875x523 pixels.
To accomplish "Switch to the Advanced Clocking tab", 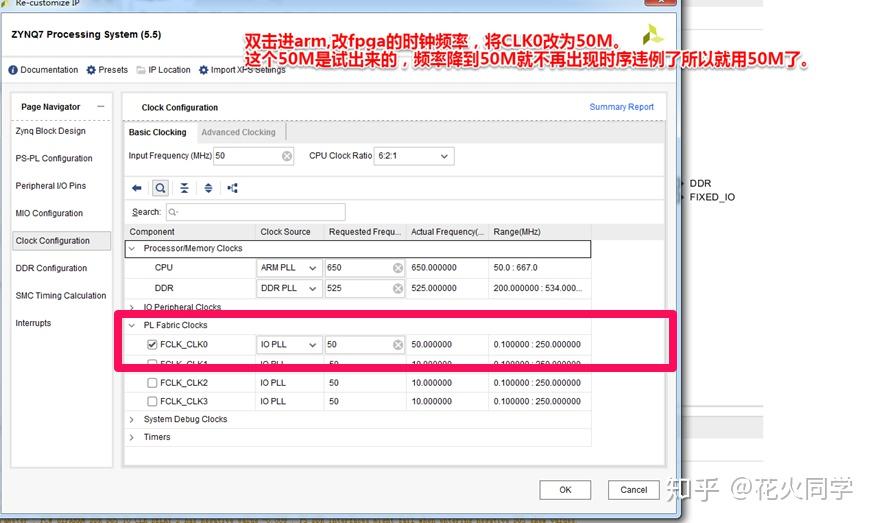I will 238,132.
